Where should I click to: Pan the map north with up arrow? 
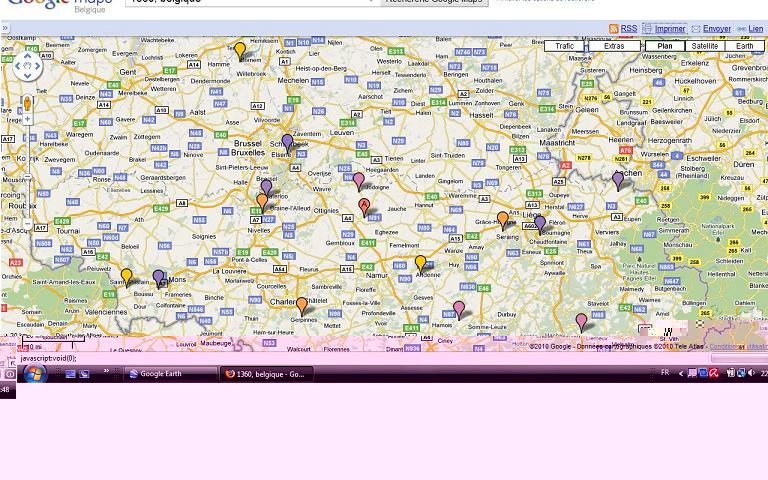coord(27,56)
